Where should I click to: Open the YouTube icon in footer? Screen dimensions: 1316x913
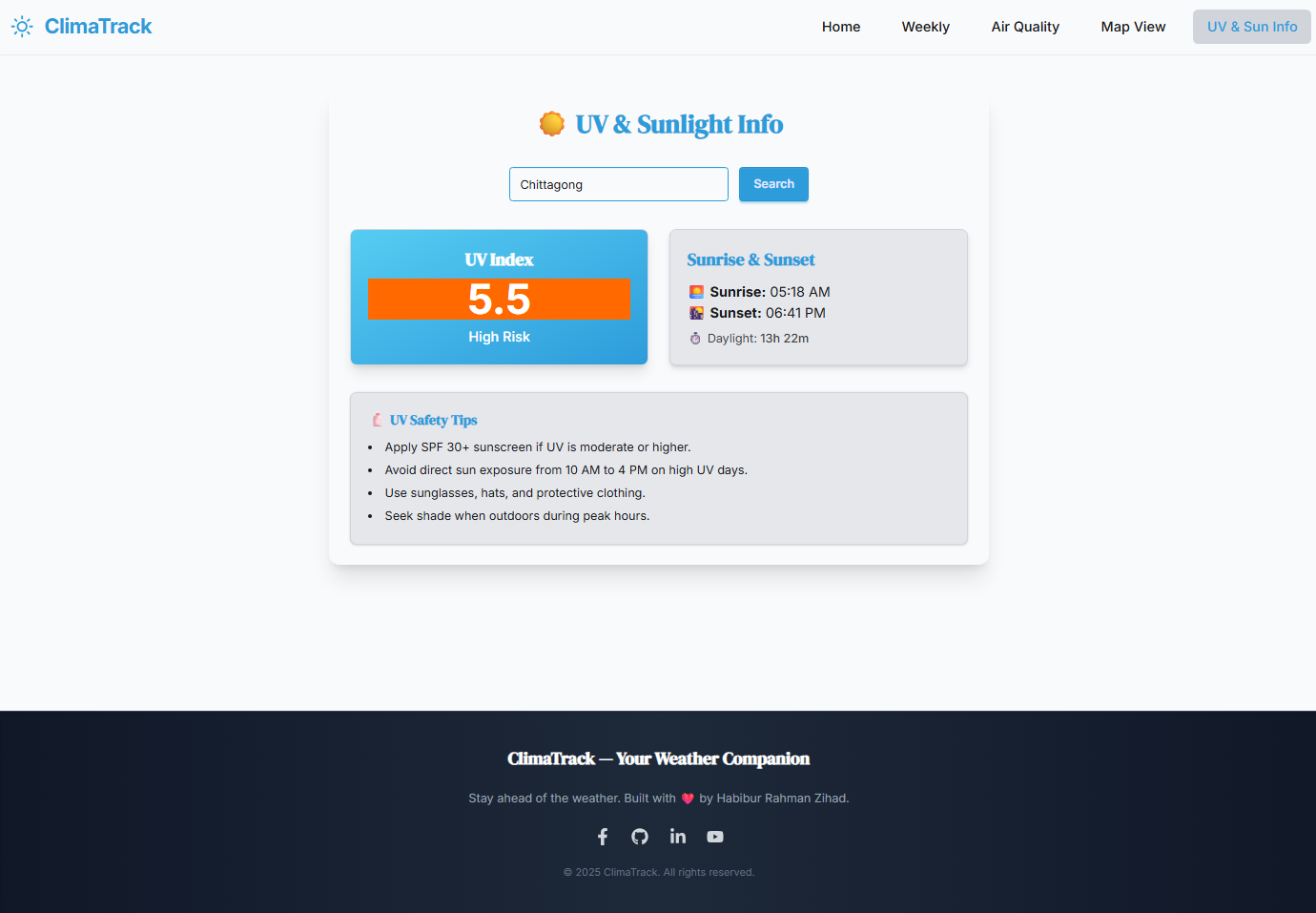[715, 837]
